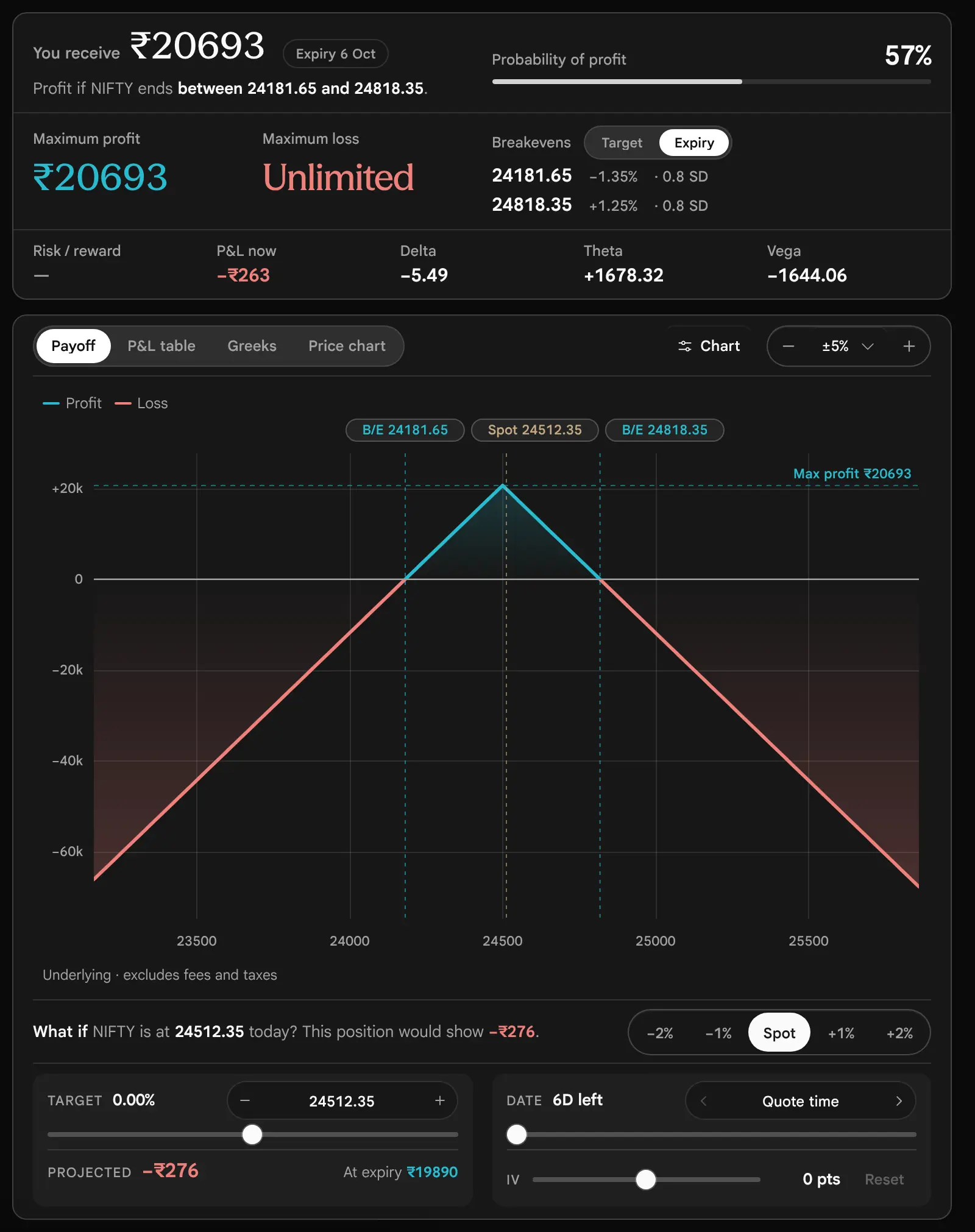
Task: Select the -1% what-if scenario
Action: coord(718,1033)
